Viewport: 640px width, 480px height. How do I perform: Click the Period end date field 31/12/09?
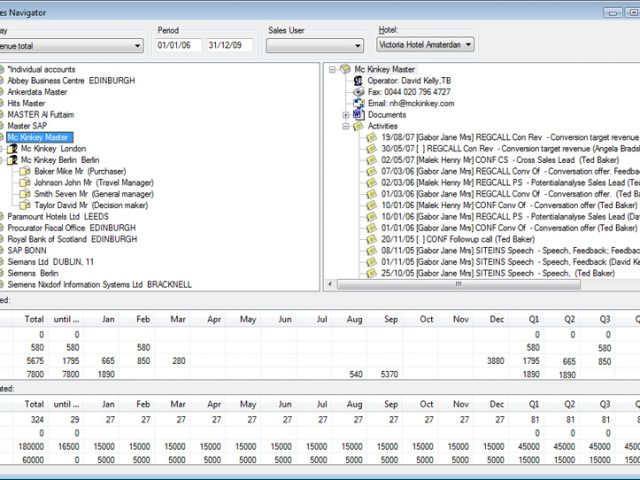(229, 45)
